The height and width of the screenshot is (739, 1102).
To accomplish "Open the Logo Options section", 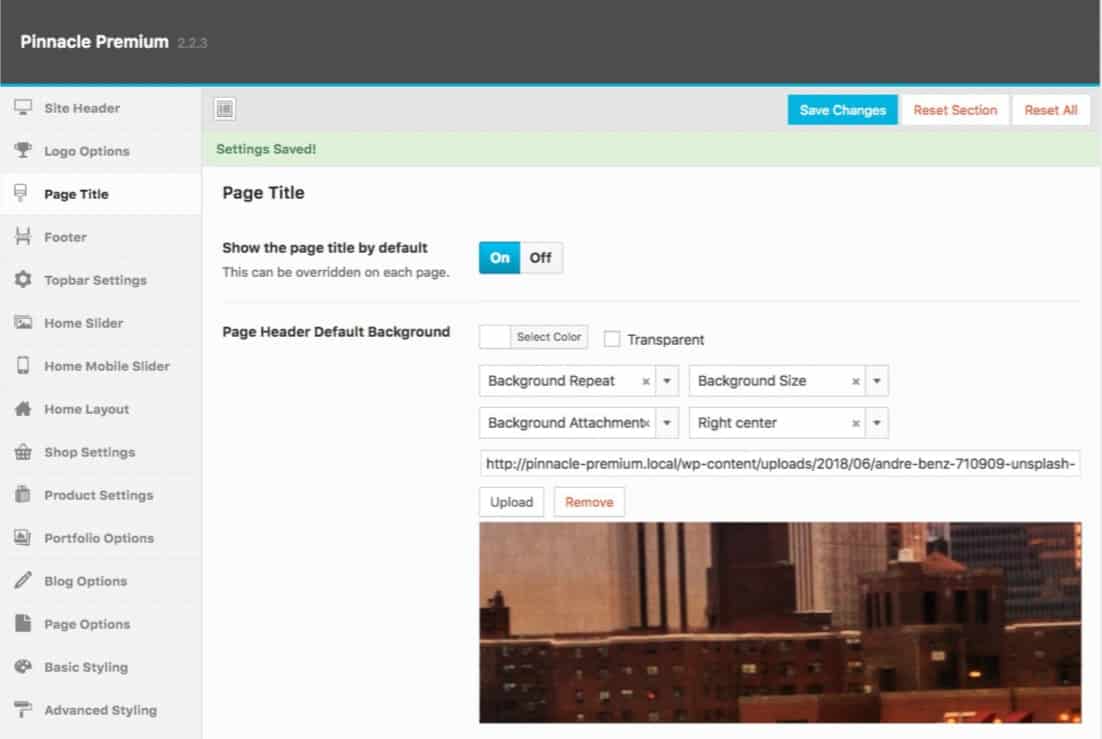I will 101,150.
